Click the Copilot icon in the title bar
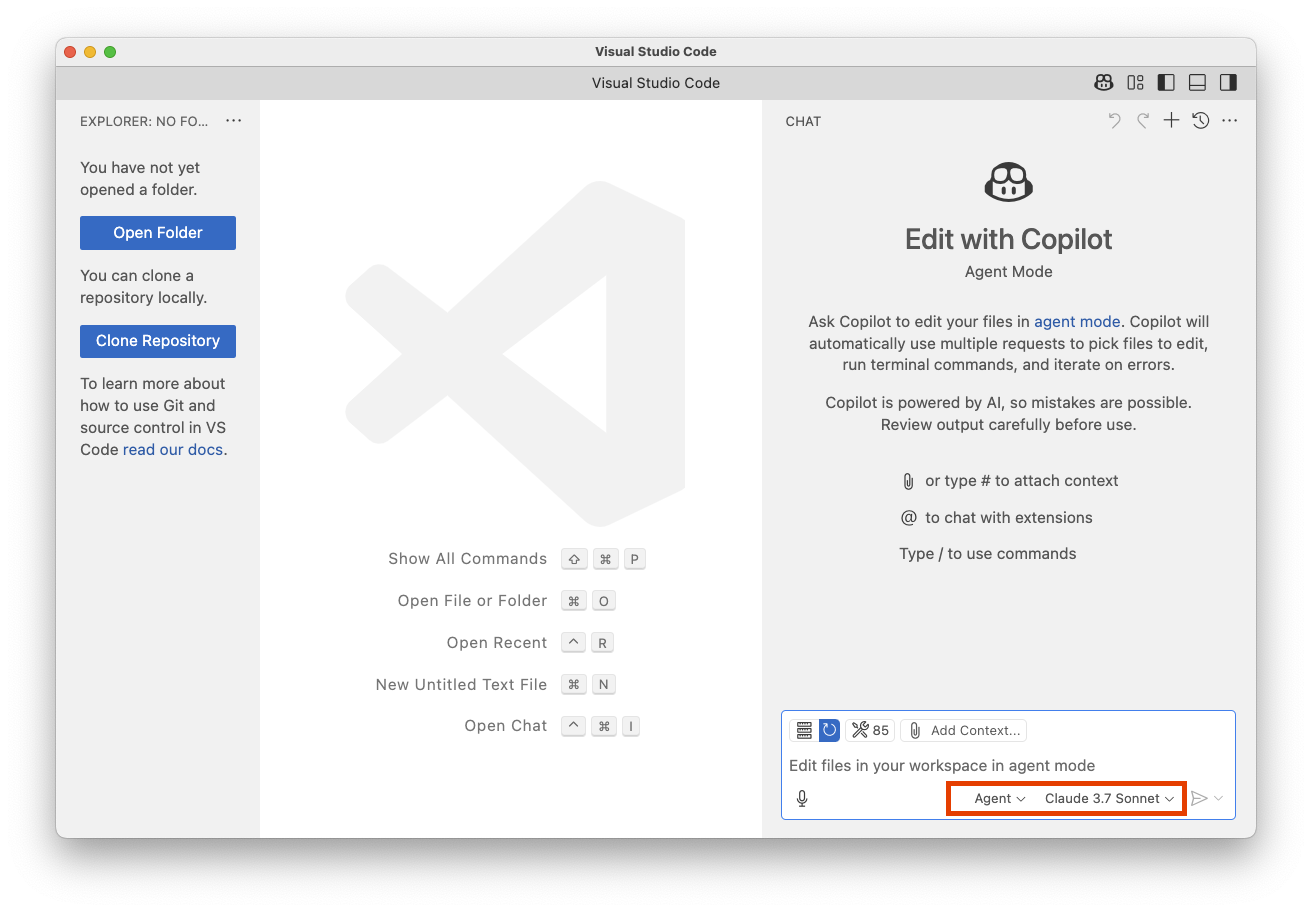1312x912 pixels. (x=1104, y=83)
